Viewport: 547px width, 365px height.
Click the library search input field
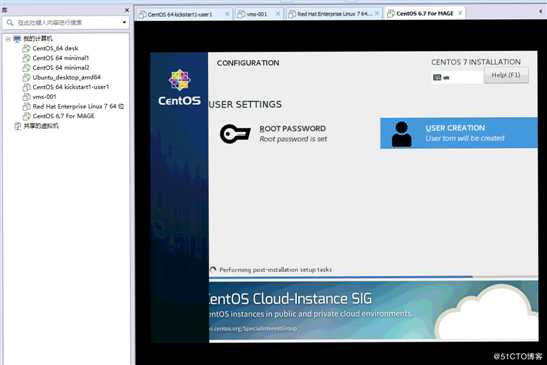[66, 22]
